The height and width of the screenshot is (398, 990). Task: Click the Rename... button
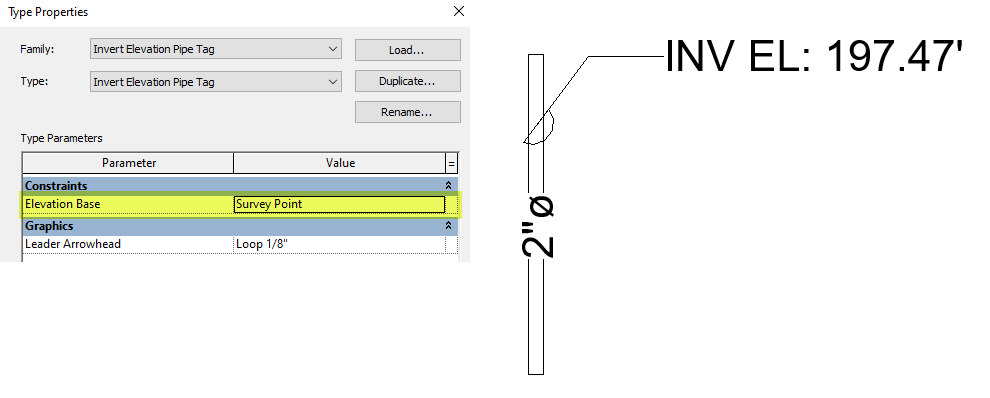407,112
